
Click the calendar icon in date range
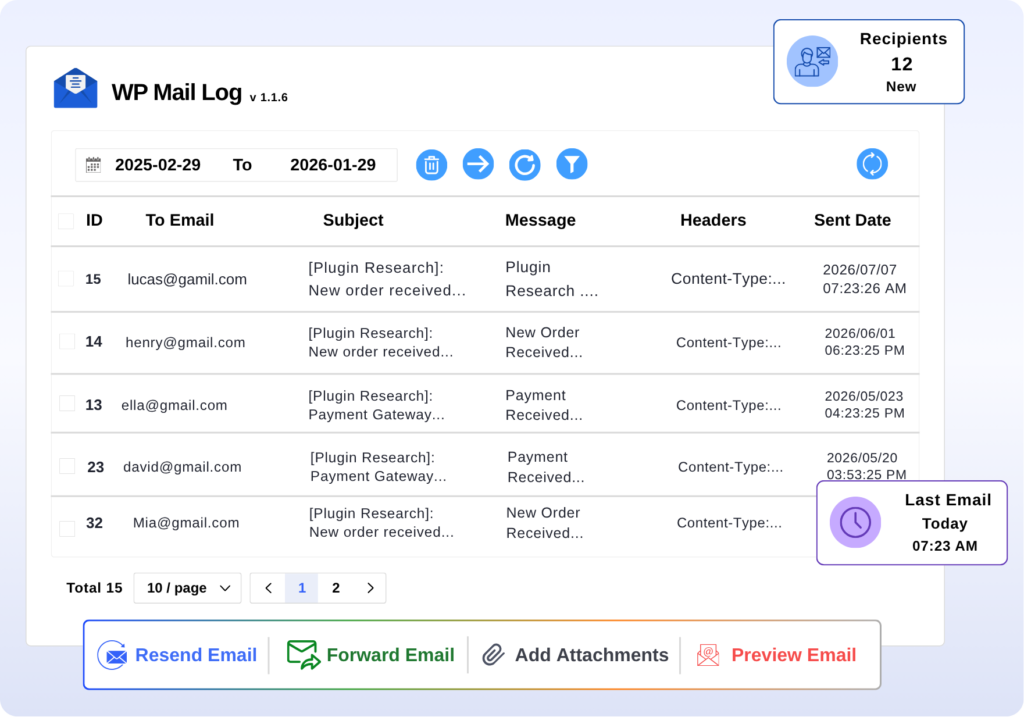(x=93, y=165)
